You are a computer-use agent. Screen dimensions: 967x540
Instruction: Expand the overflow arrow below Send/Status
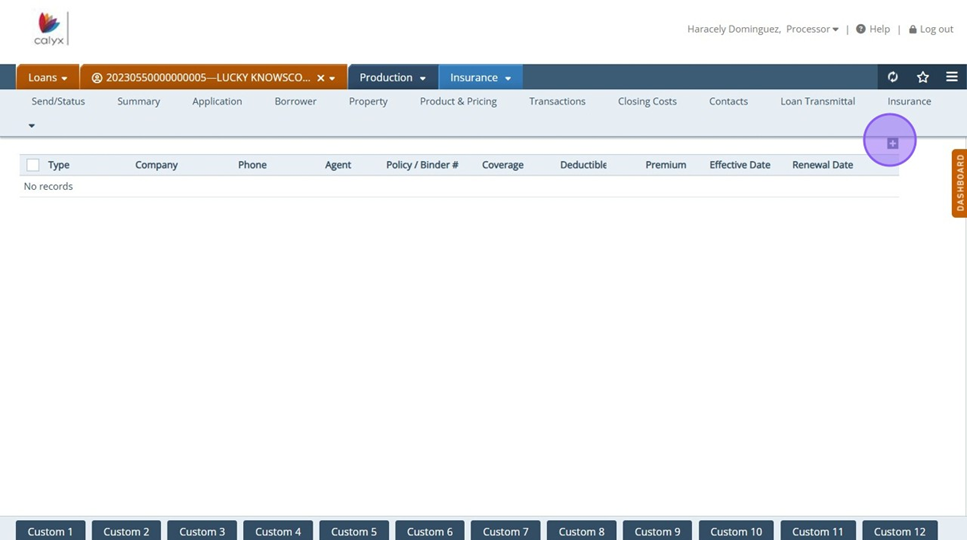pos(31,126)
